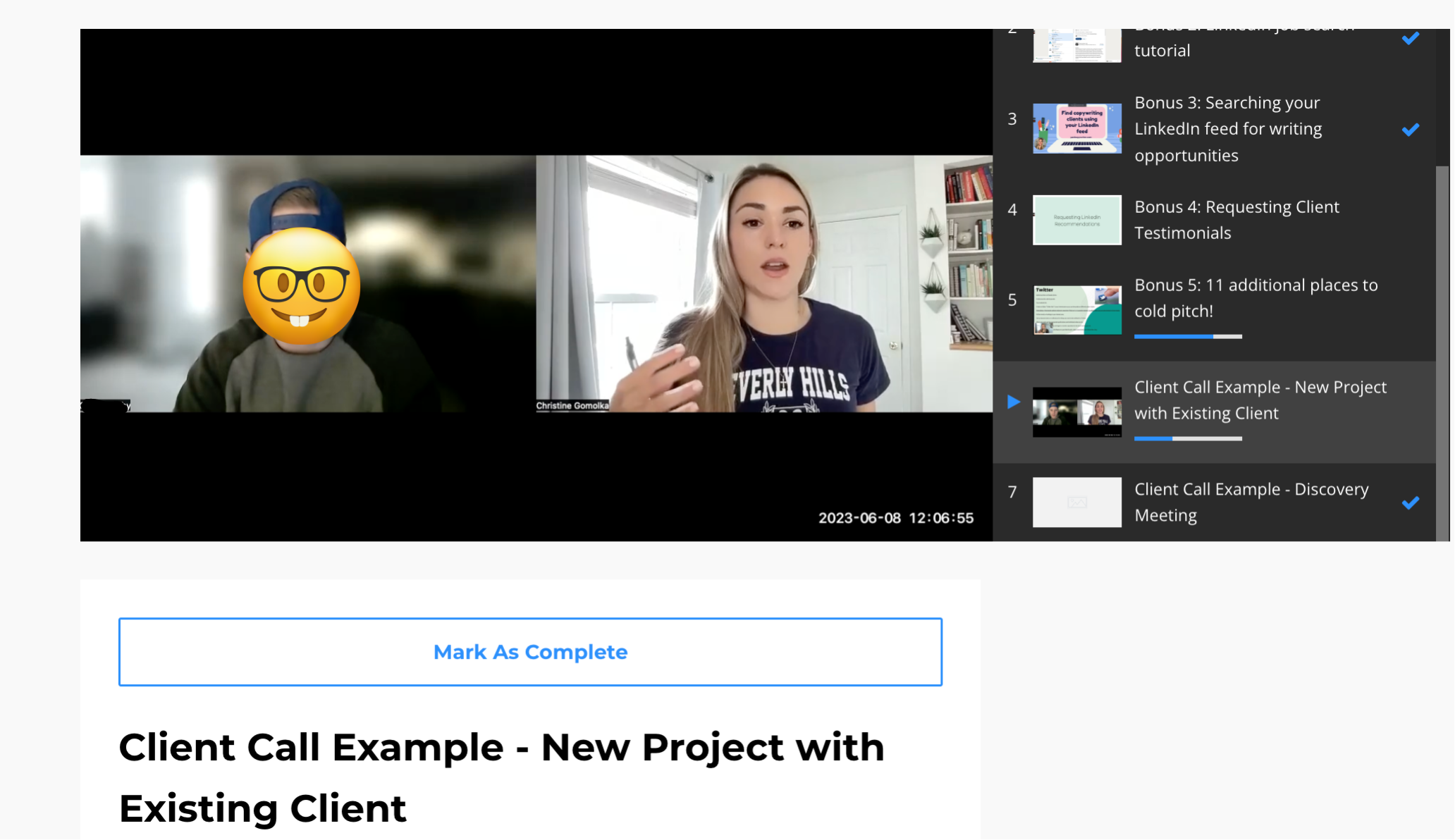This screenshot has width=1455, height=840.
Task: Click progress bar under Bonus 5 lesson
Action: click(1187, 337)
